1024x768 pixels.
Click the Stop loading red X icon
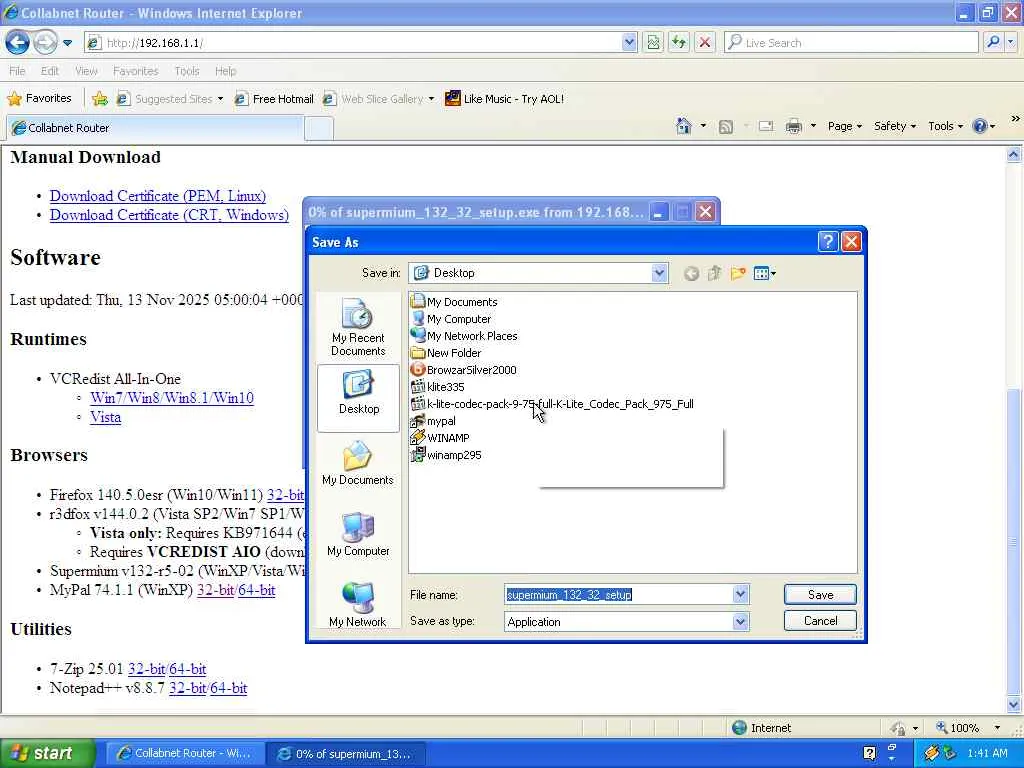pos(705,43)
